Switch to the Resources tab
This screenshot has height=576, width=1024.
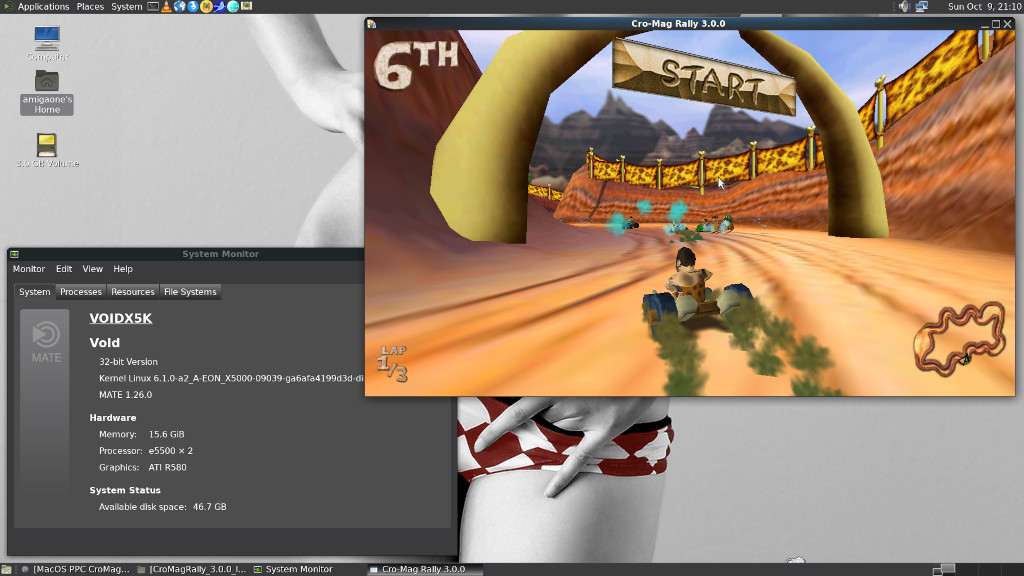pos(133,292)
